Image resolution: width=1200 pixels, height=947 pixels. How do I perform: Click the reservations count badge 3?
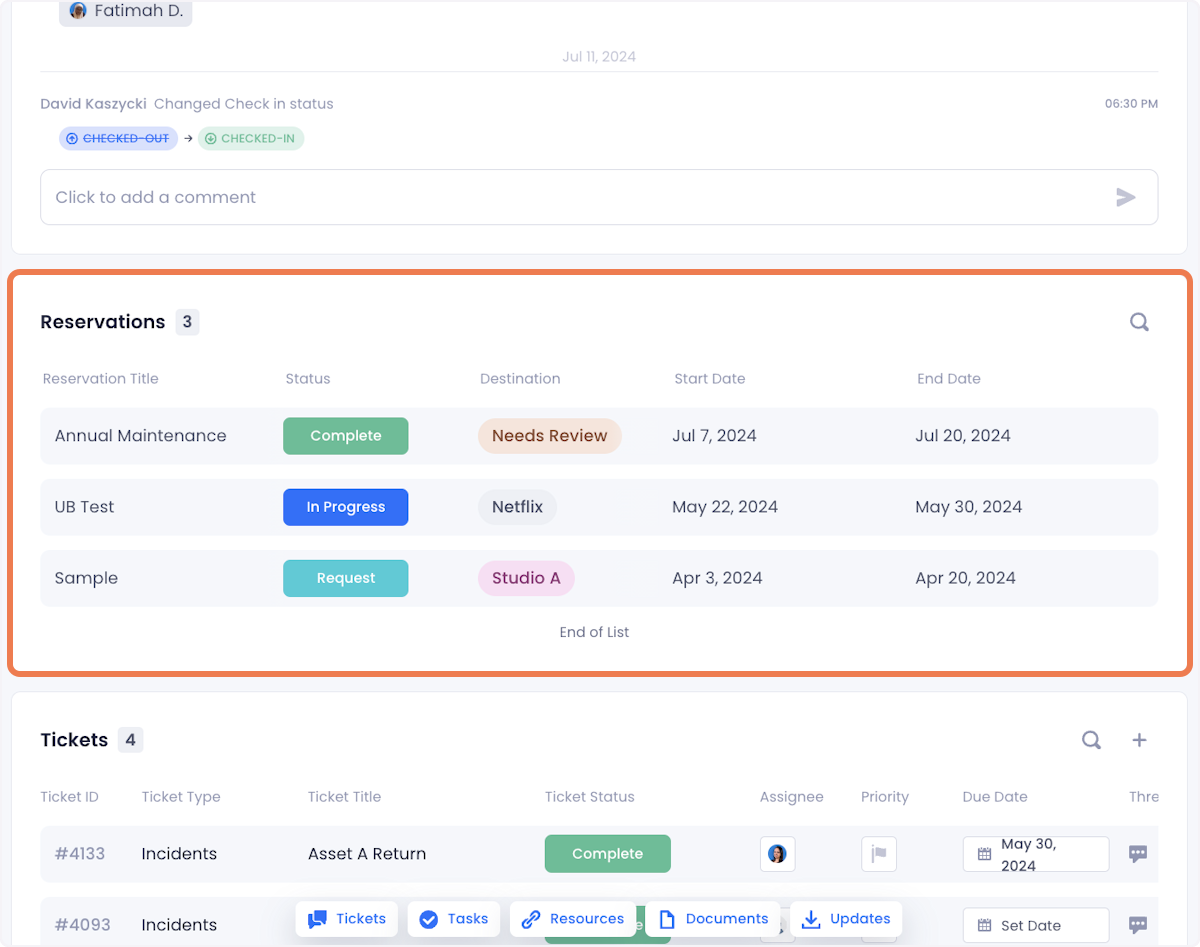[x=187, y=322]
